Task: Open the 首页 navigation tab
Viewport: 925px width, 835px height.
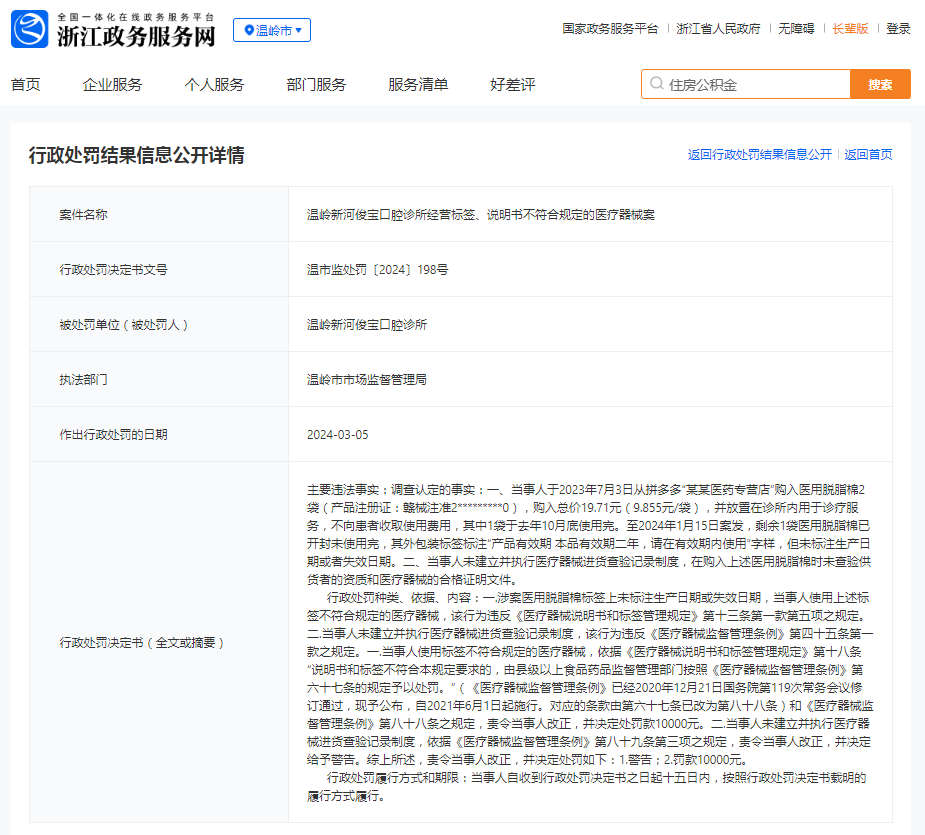Action: pyautogui.click(x=26, y=84)
